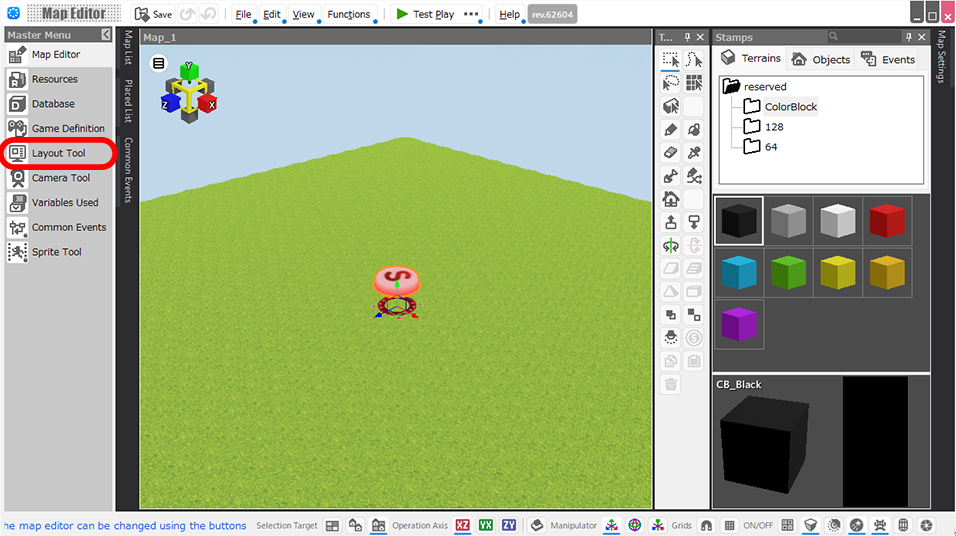
Task: Click the eyedropper tool in tool palette
Action: point(694,153)
